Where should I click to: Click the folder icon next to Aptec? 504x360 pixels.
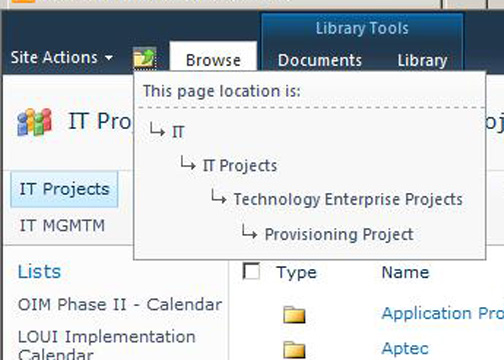pos(294,350)
